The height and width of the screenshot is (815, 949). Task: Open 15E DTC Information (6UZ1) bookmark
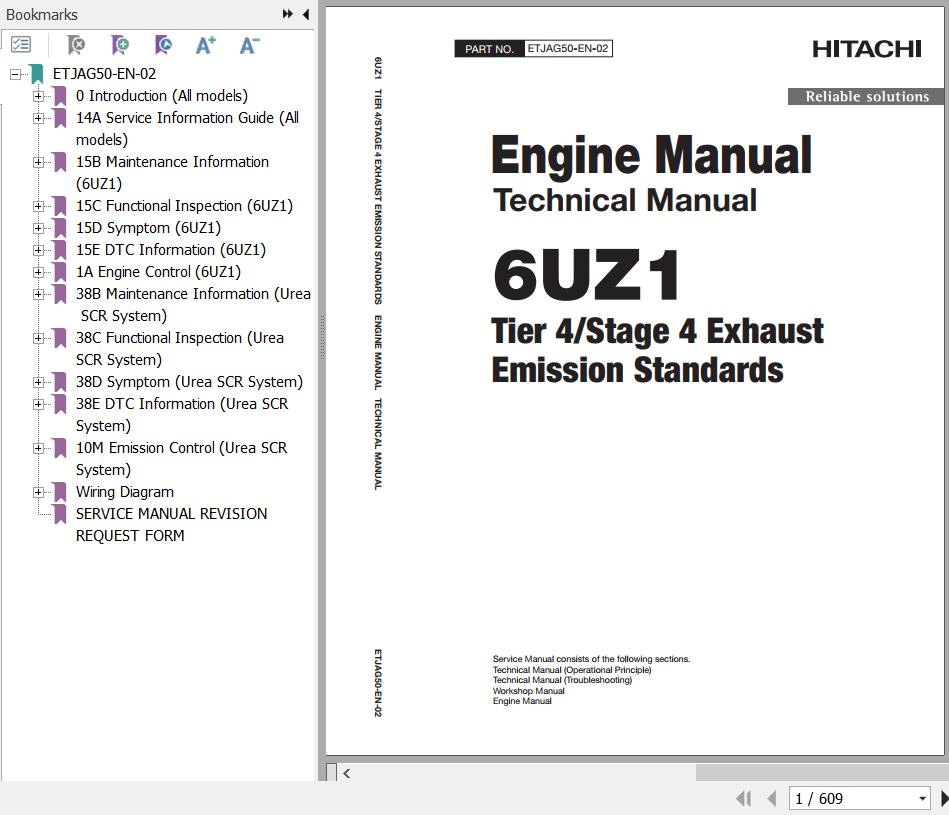coord(171,250)
